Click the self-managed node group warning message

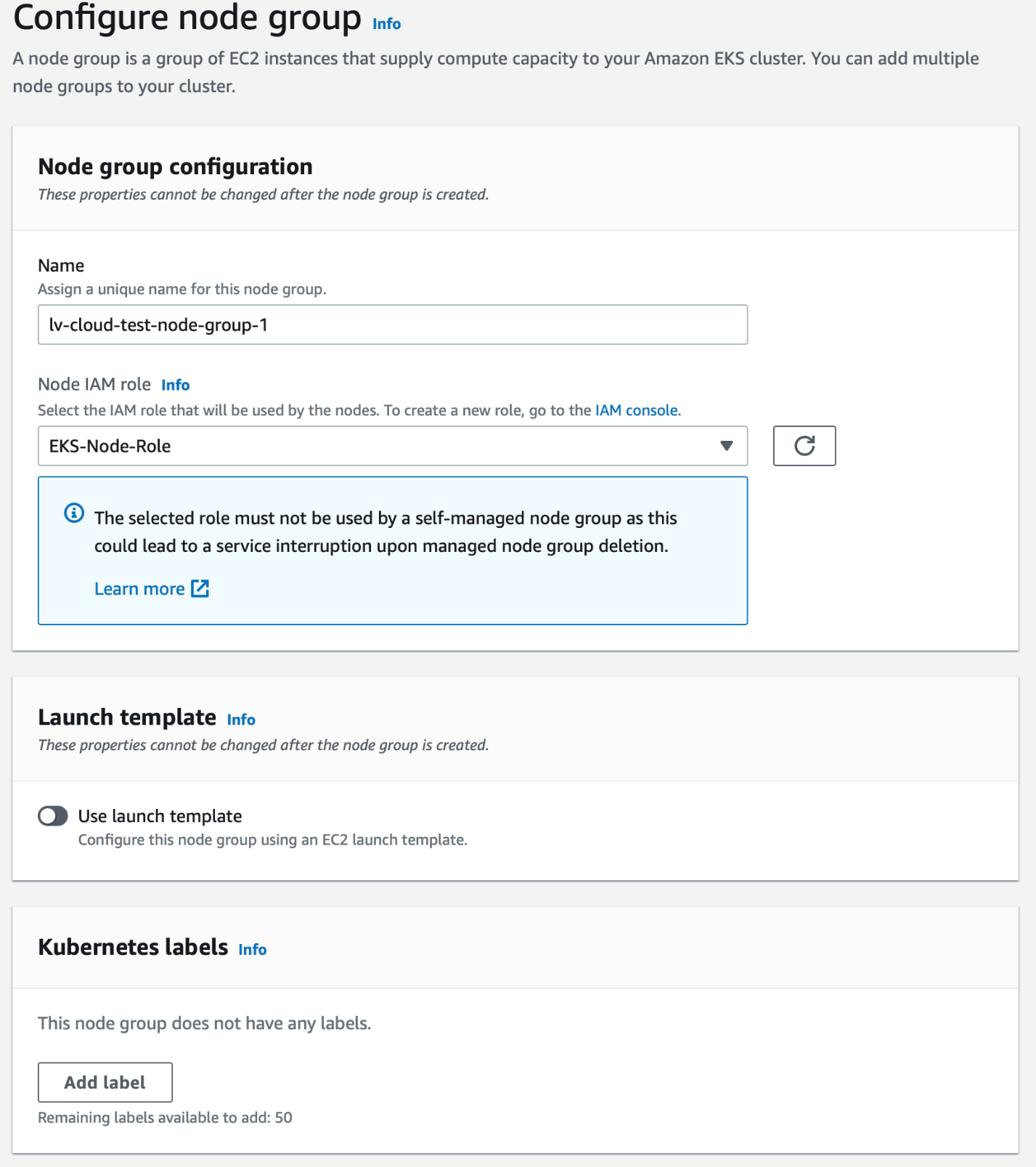pyautogui.click(x=385, y=532)
